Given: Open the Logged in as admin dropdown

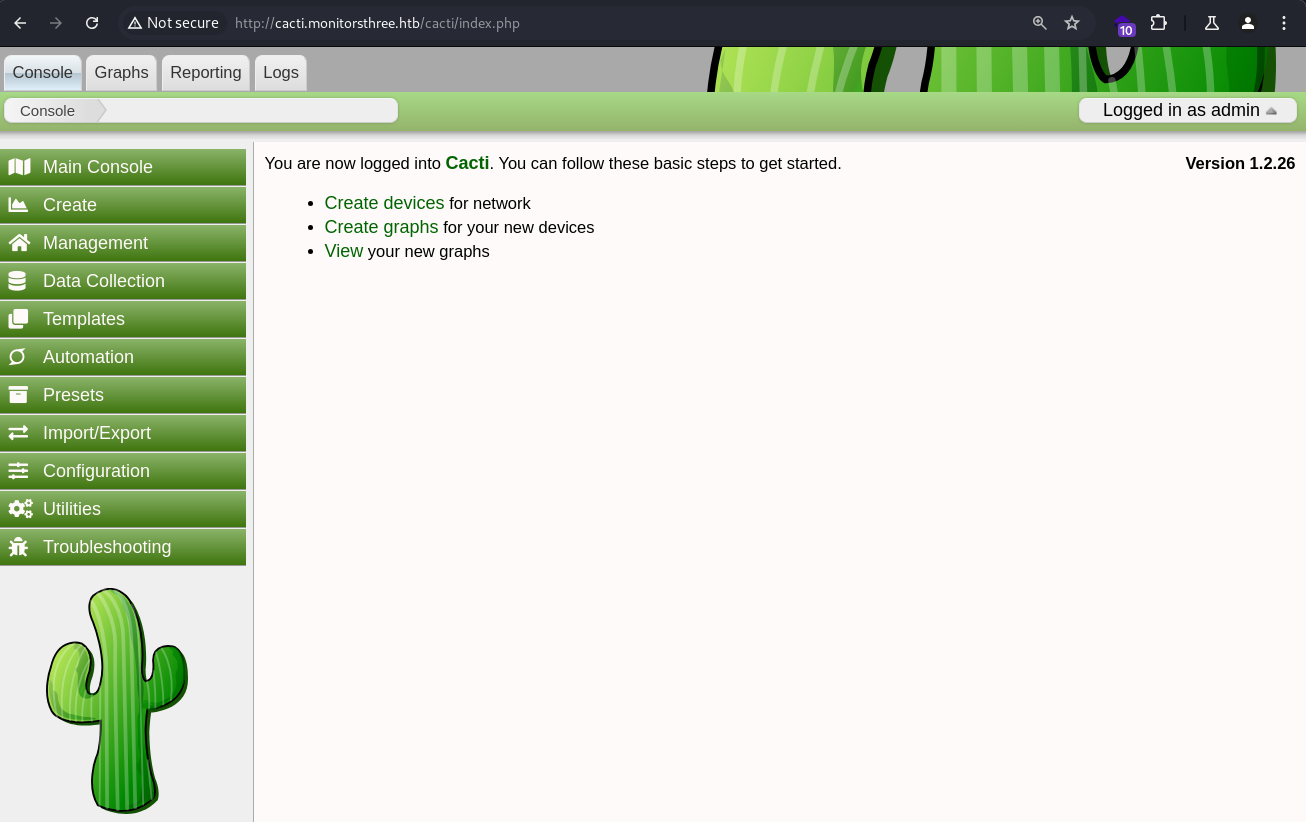Looking at the screenshot, I should [1188, 110].
